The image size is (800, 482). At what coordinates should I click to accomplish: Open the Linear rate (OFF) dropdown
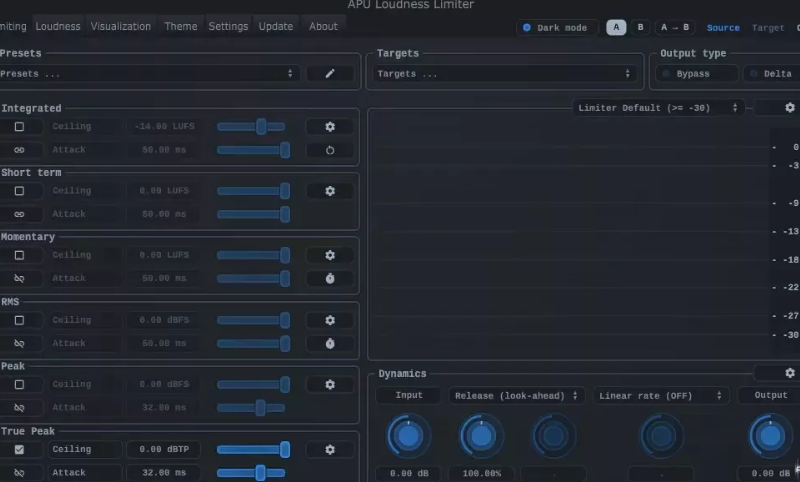[661, 396]
